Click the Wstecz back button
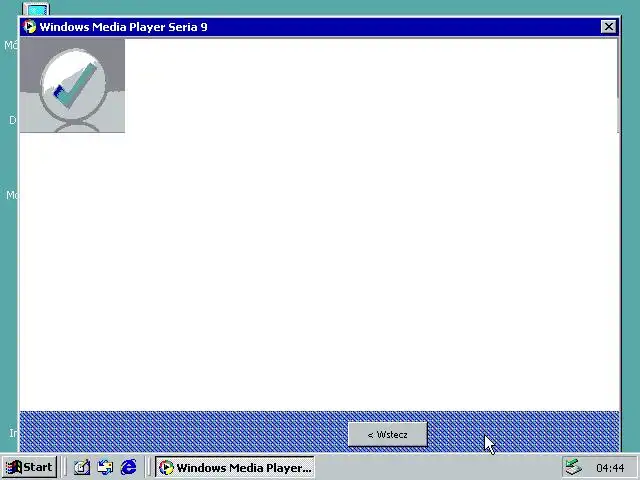The image size is (640, 480). point(387,434)
